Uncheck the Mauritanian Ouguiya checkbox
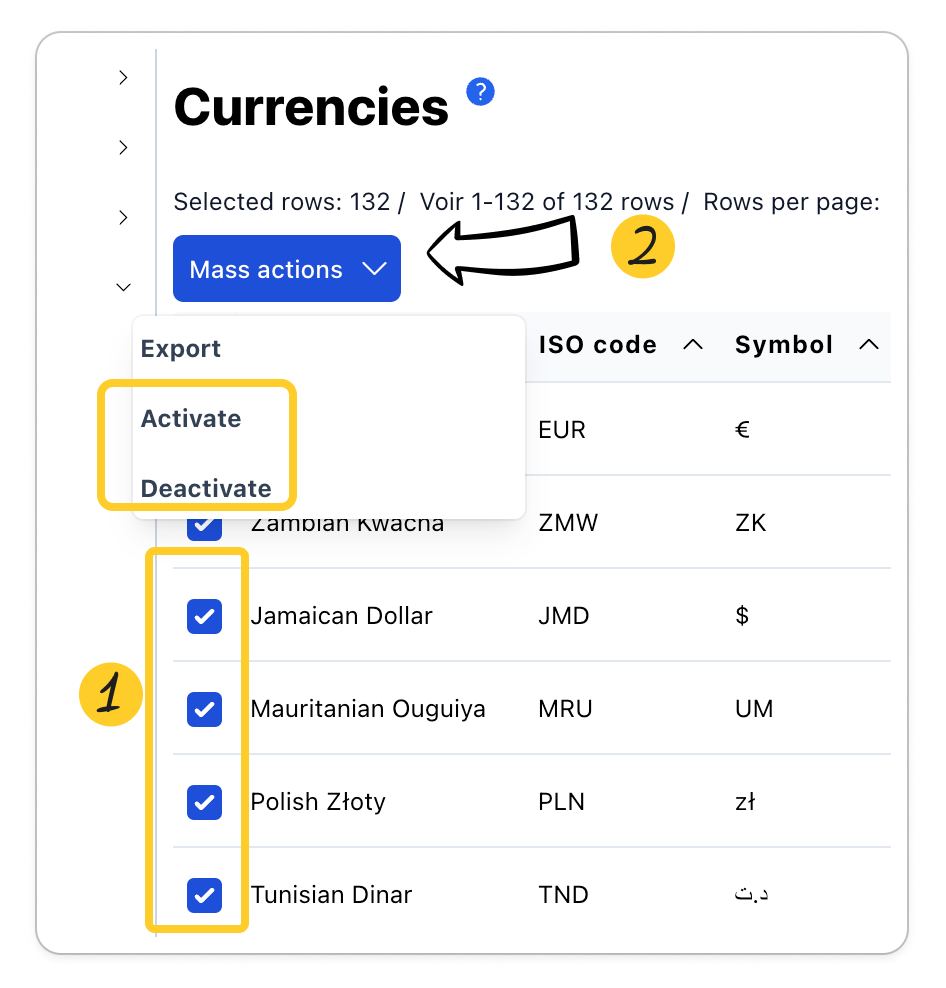The image size is (946, 988). (x=204, y=709)
